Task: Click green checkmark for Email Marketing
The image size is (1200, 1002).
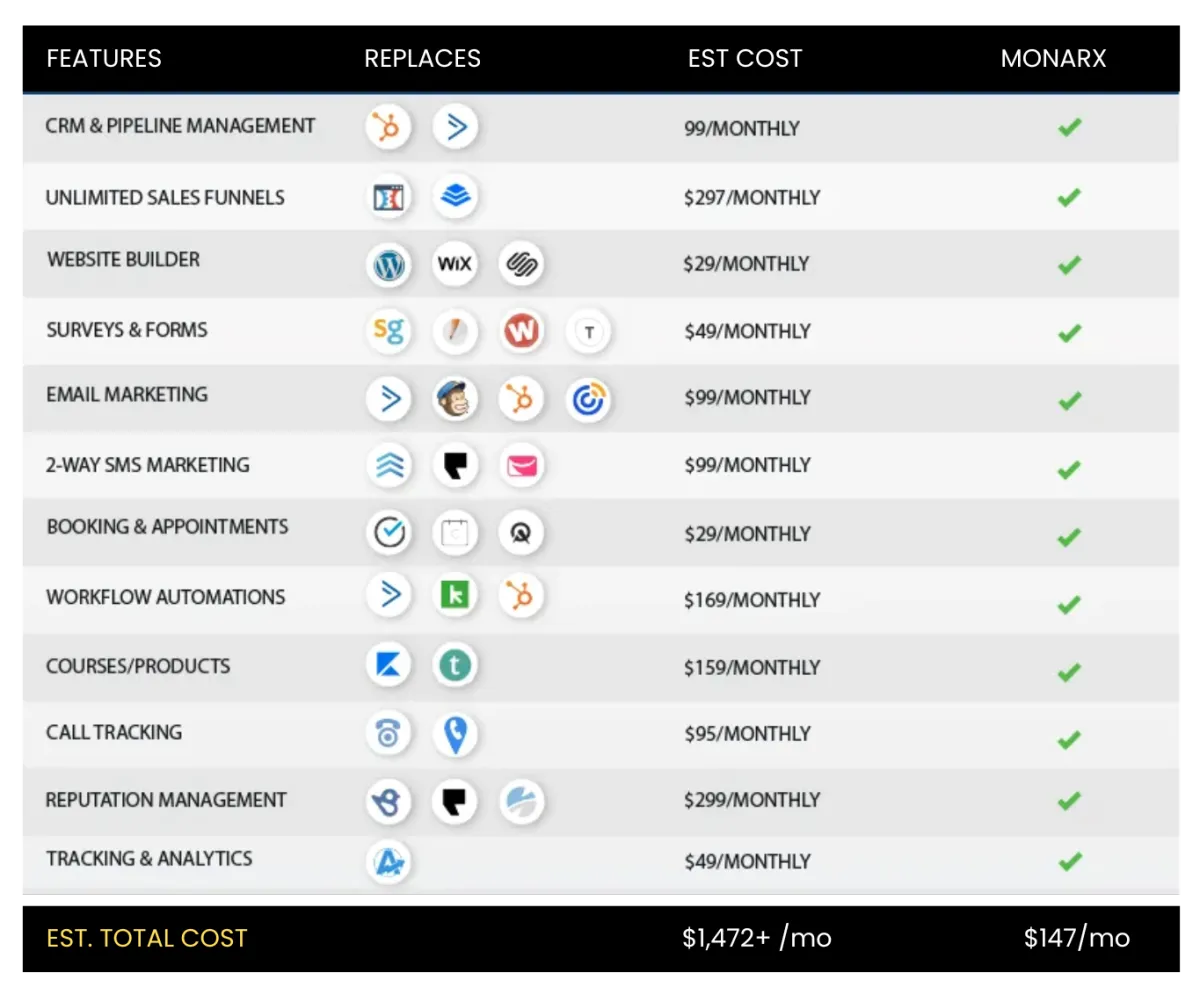Action: [1069, 401]
